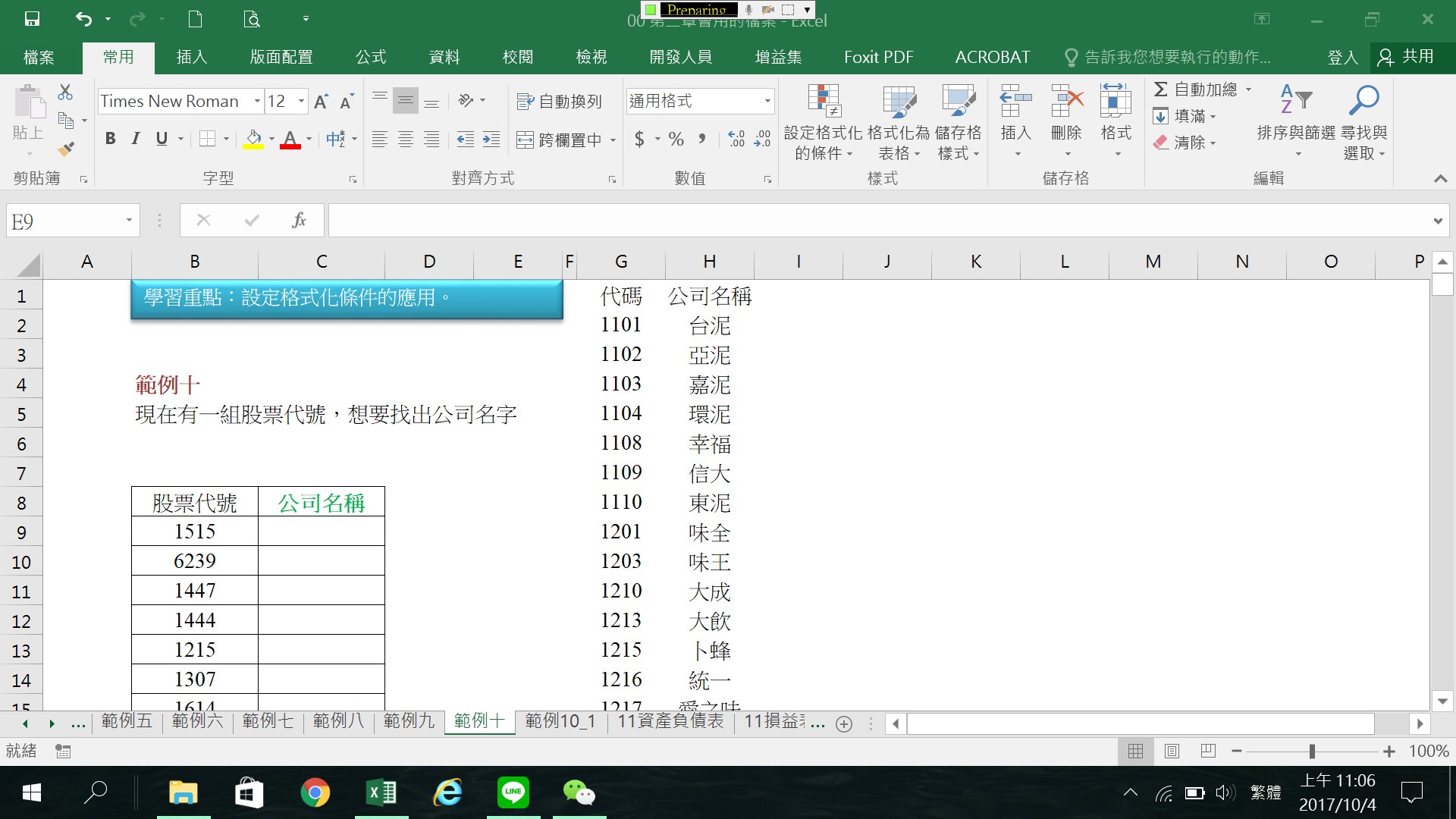Image resolution: width=1456 pixels, height=819 pixels.
Task: Click the Find & Select magnifier icon
Action: click(x=1363, y=100)
